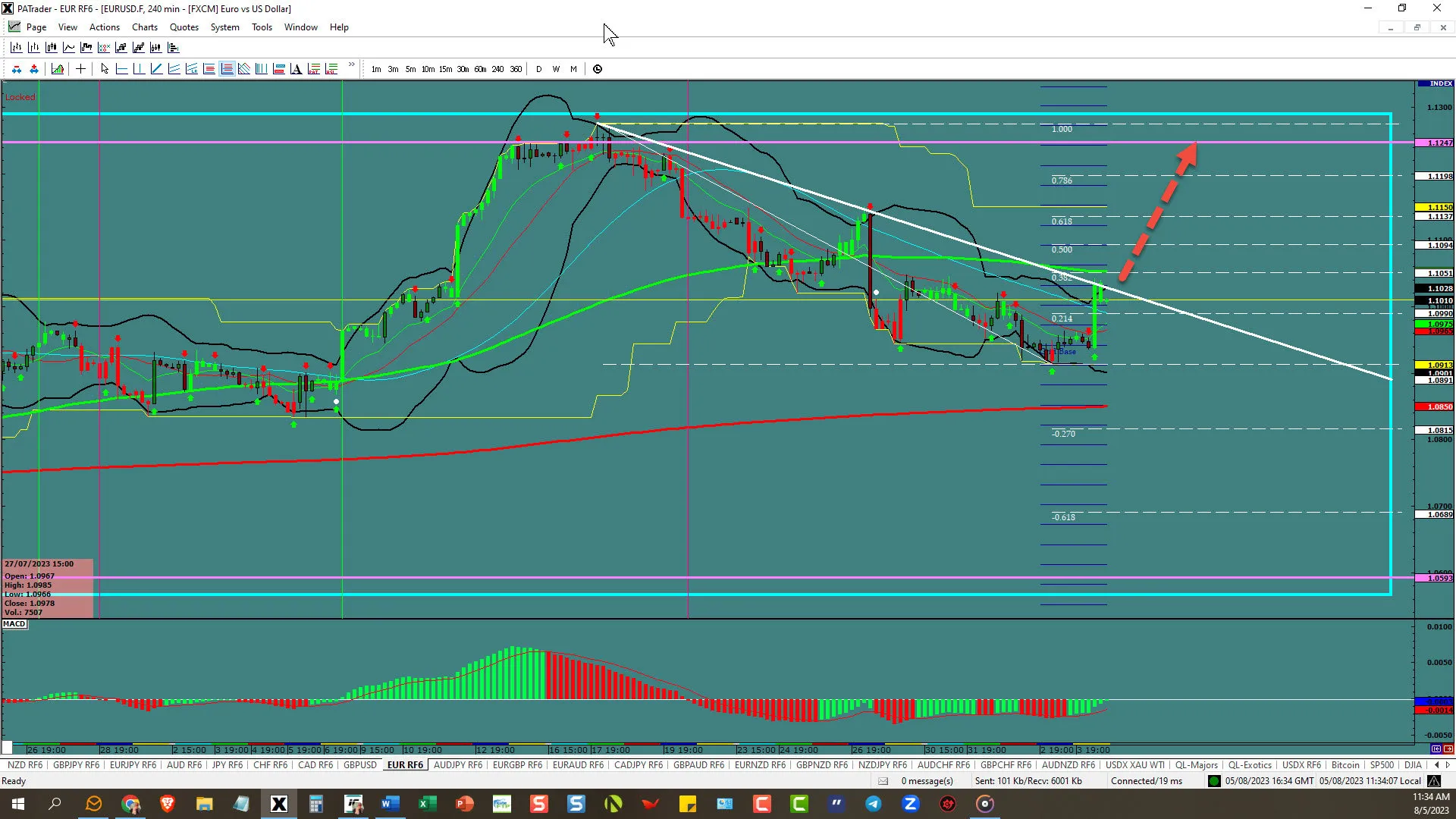
Task: Switch to the GBPUSD chart tab
Action: pyautogui.click(x=359, y=765)
